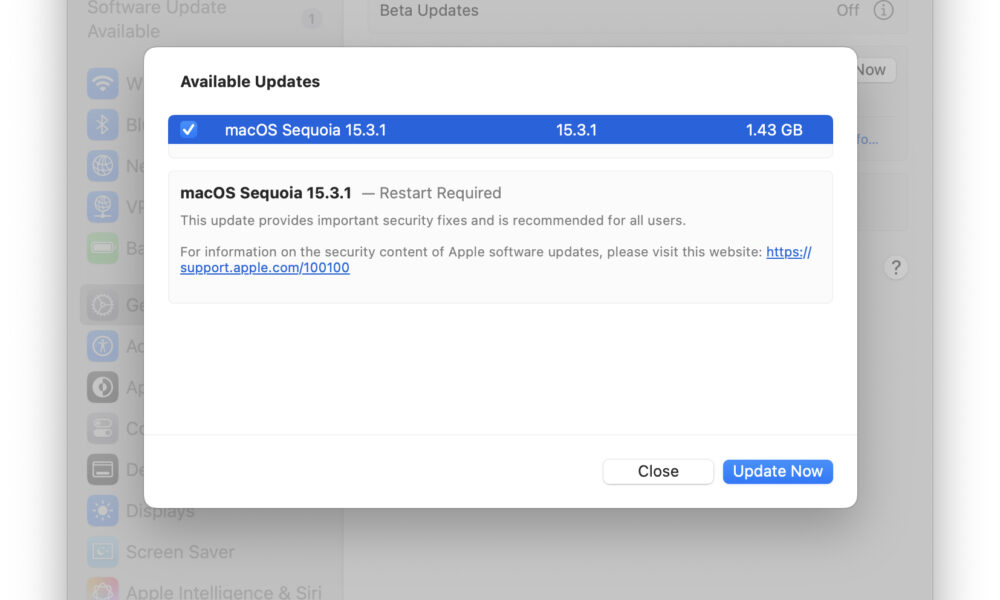Click the Beta Updates info icon
The width and height of the screenshot is (1000, 600).
(x=883, y=10)
